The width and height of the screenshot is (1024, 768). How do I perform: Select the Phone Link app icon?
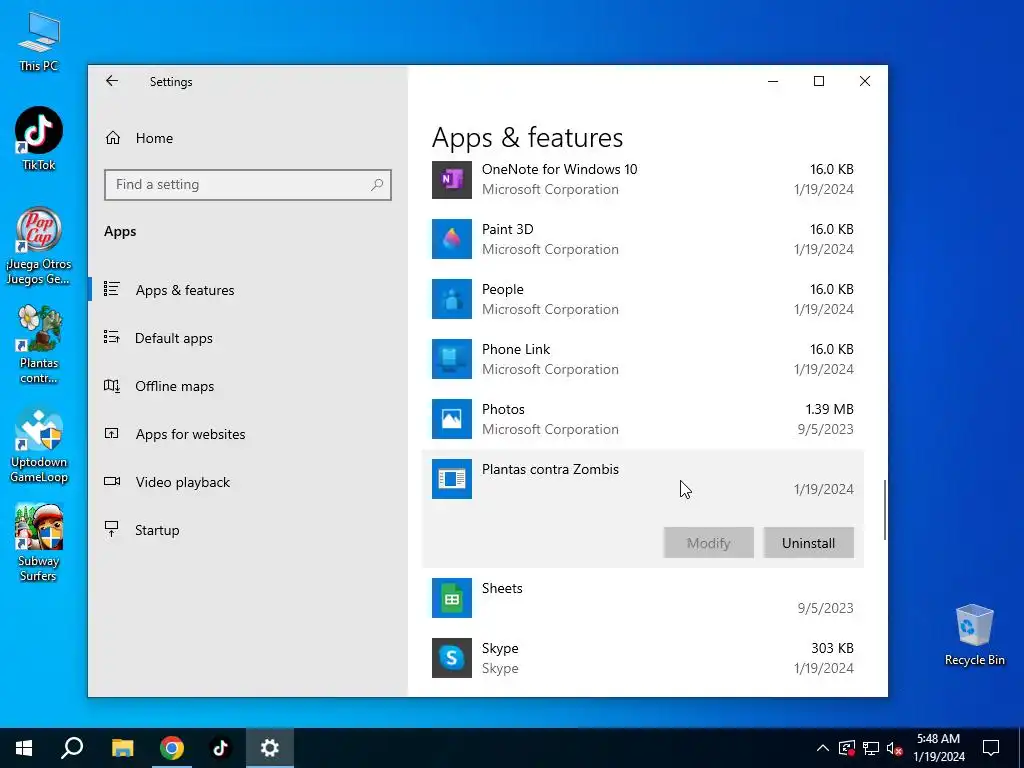[x=452, y=359]
